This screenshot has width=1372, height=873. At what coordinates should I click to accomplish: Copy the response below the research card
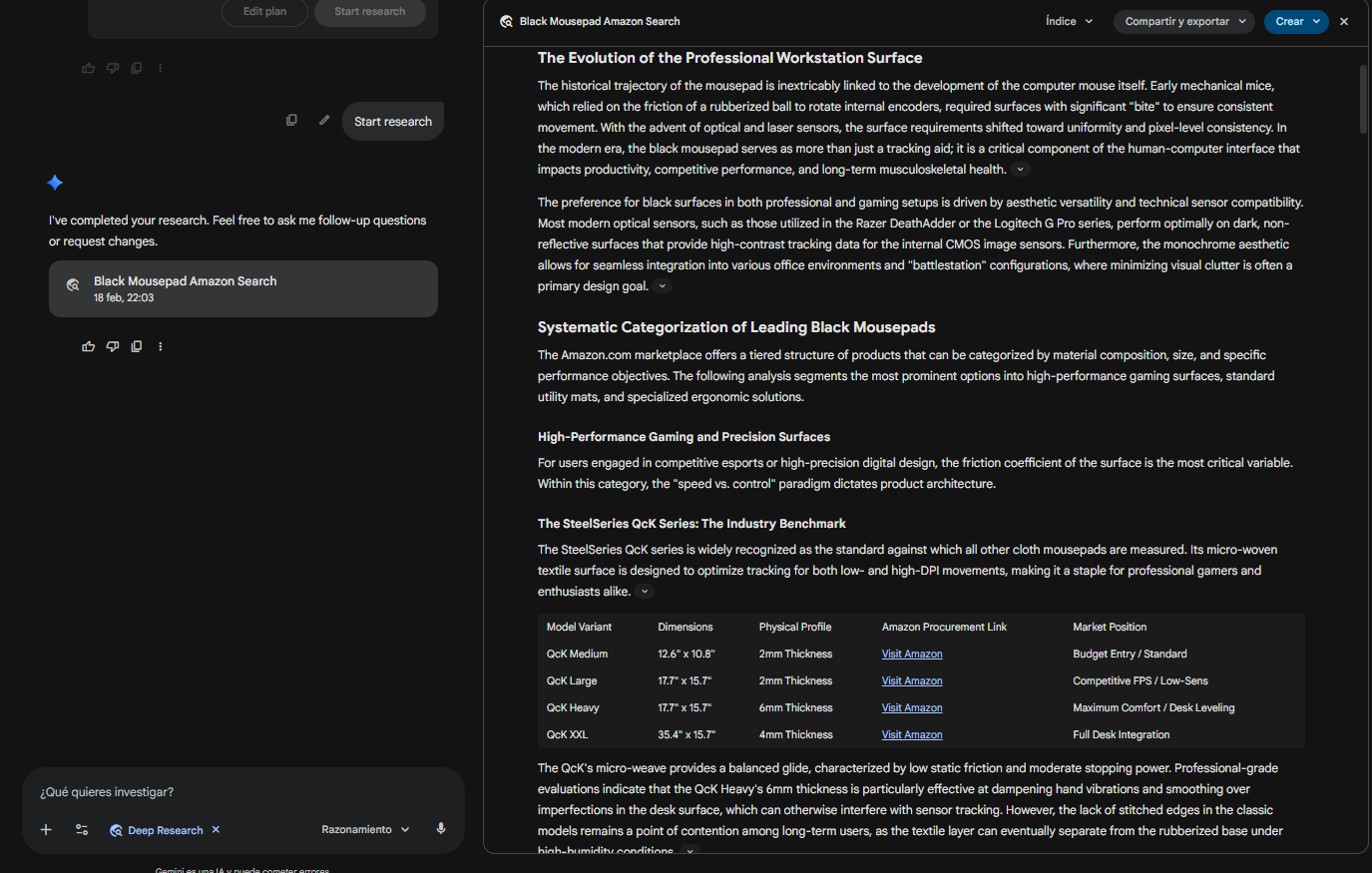tap(137, 346)
